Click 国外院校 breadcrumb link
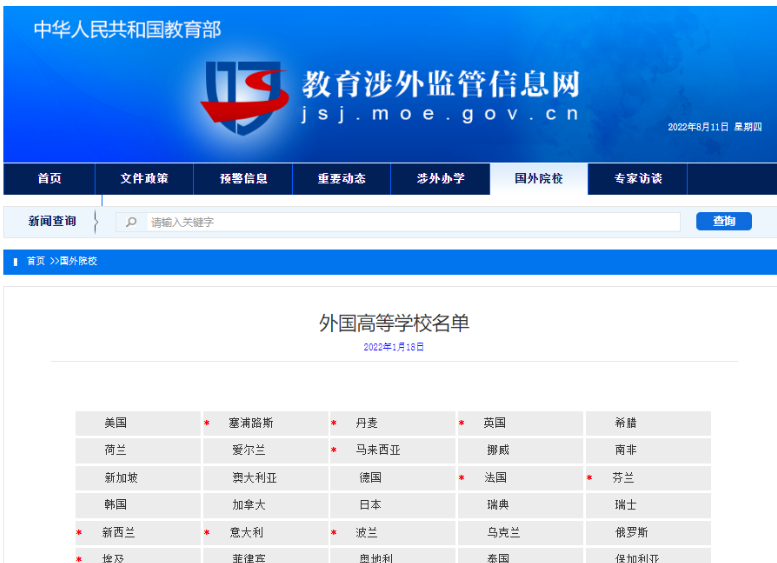The height and width of the screenshot is (563, 777). click(x=77, y=261)
